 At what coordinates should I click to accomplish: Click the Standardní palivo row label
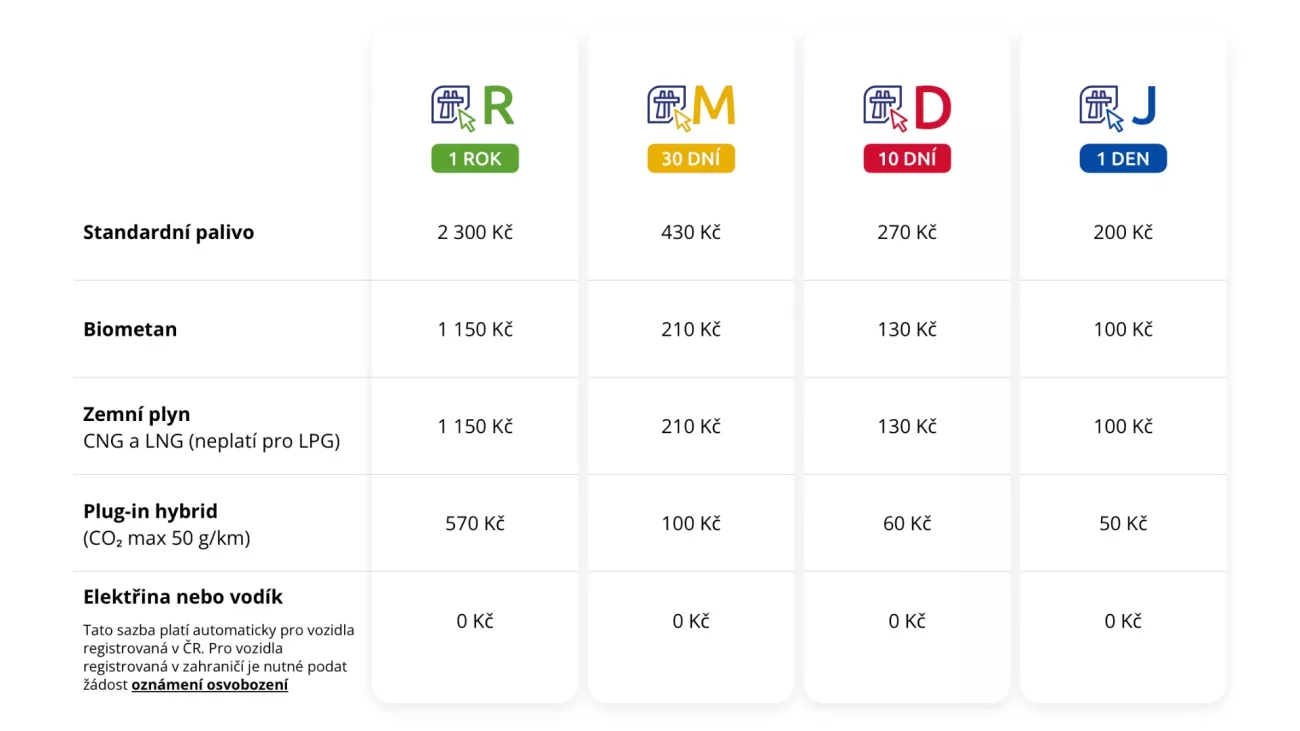point(168,232)
